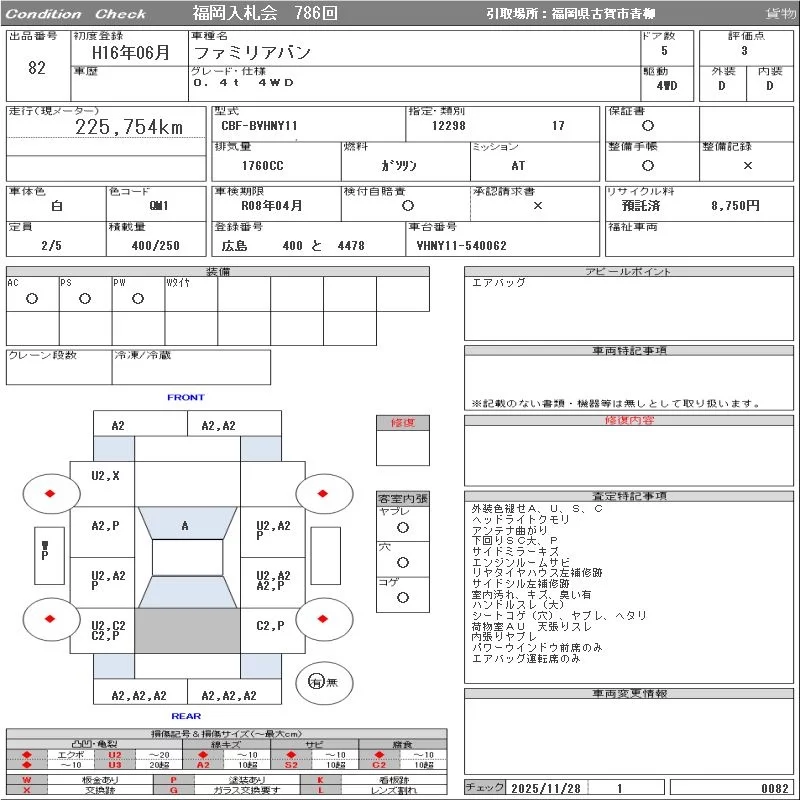
Task: Click the AC equipment circle mark
Action: coord(32,298)
